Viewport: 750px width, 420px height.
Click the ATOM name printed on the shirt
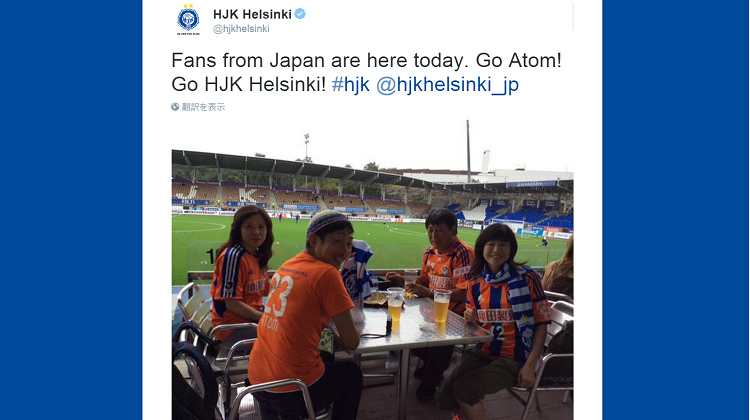click(x=267, y=323)
